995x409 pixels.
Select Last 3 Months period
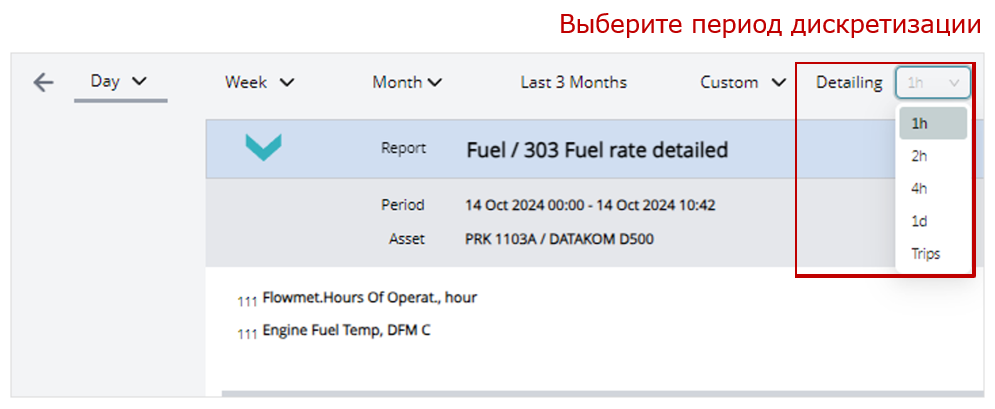click(x=573, y=82)
